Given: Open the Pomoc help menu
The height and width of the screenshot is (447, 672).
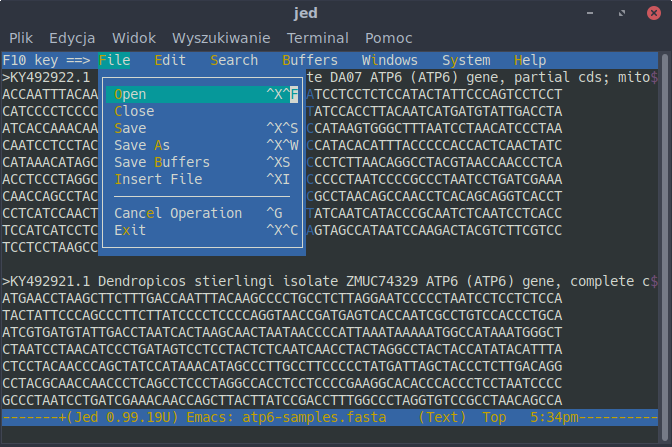Looking at the screenshot, I should 388,38.
